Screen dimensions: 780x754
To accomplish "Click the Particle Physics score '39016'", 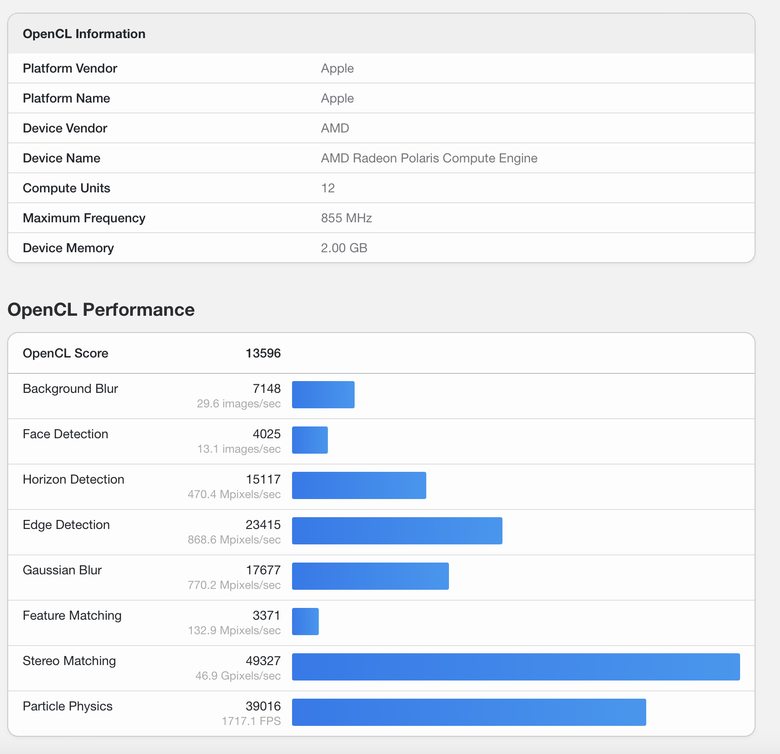I will tap(263, 706).
